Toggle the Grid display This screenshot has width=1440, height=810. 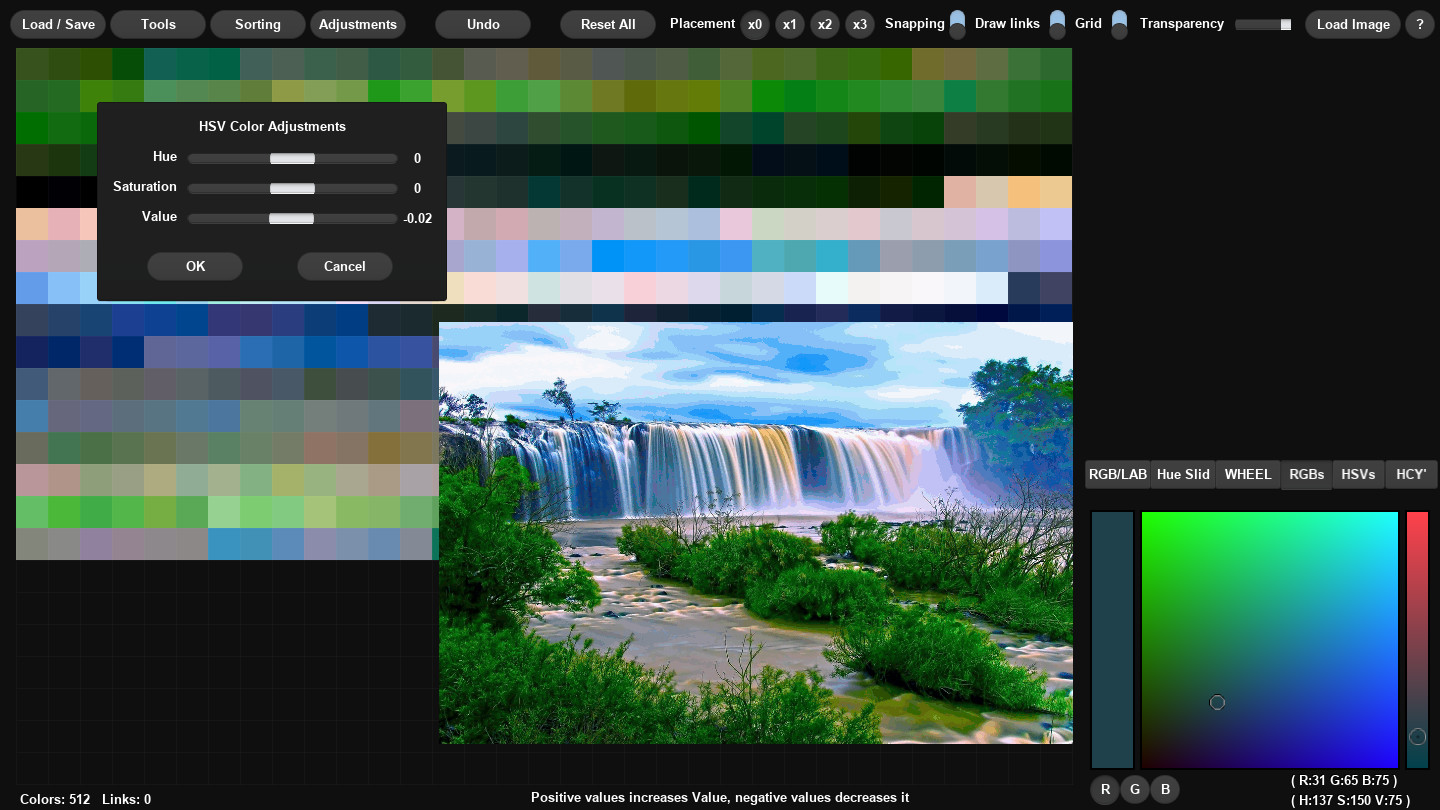pyautogui.click(x=1119, y=24)
